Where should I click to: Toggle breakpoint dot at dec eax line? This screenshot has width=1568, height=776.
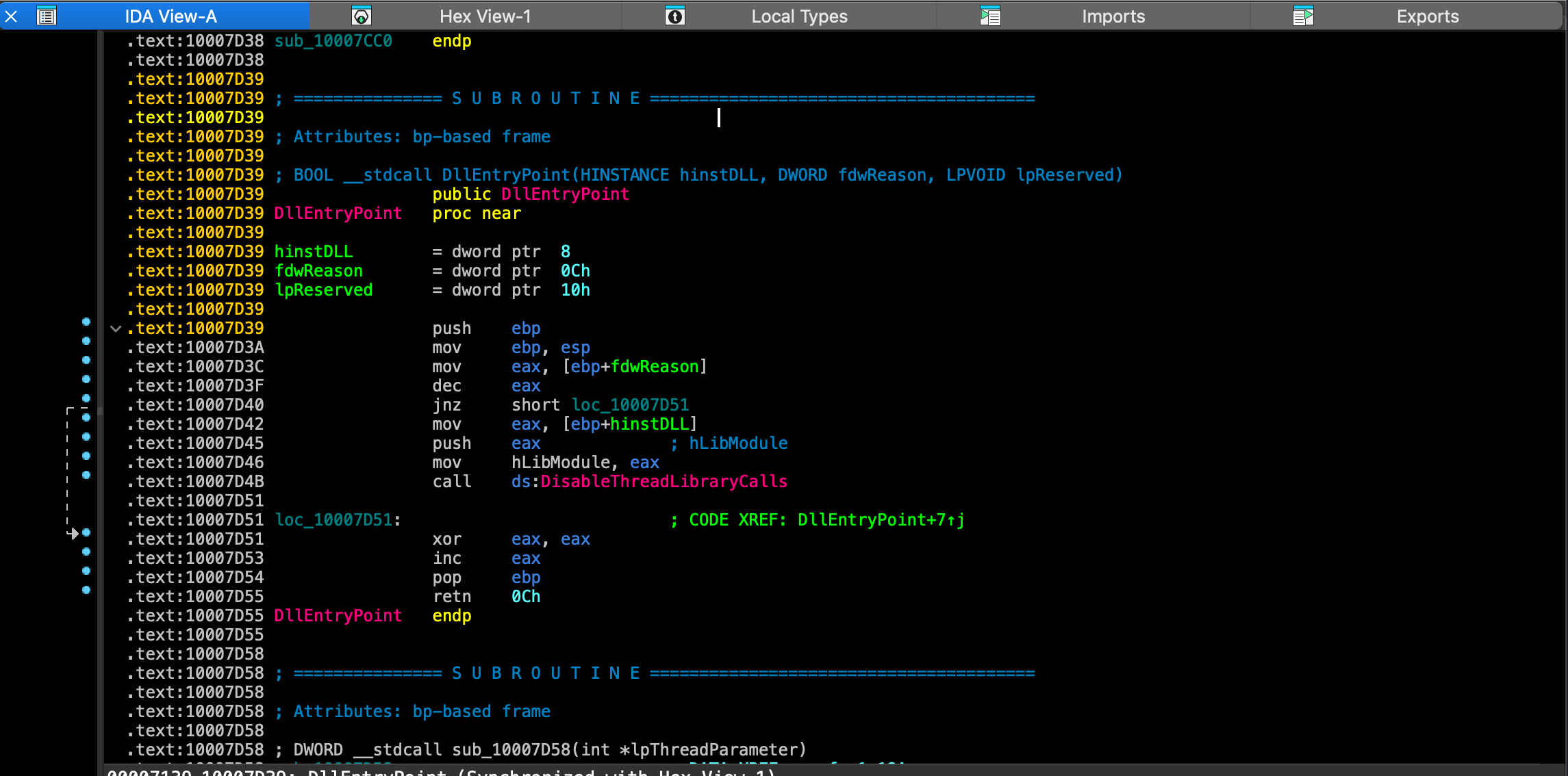(86, 379)
